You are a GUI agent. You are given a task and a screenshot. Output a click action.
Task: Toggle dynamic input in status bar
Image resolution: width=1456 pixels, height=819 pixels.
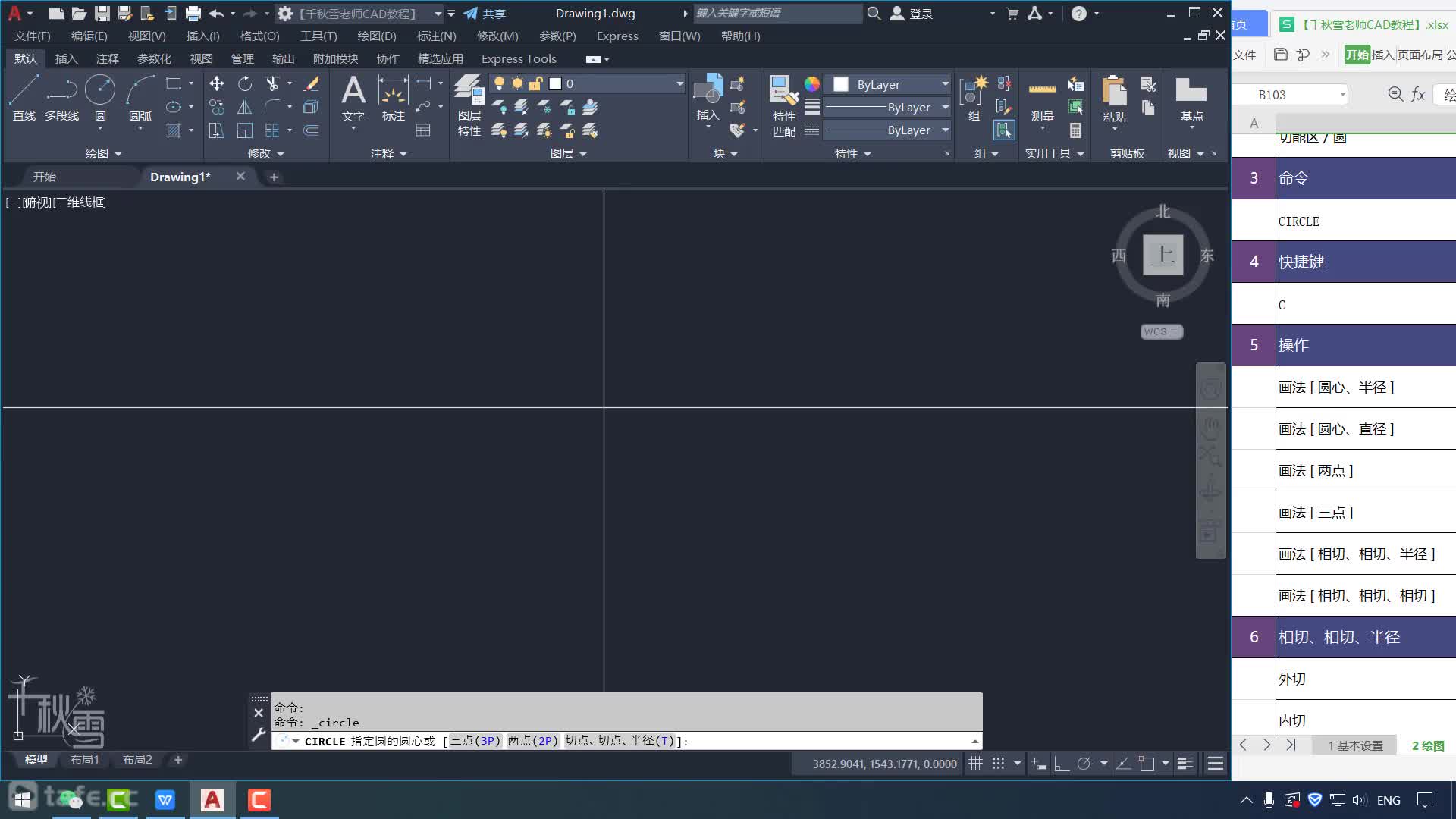[1040, 764]
